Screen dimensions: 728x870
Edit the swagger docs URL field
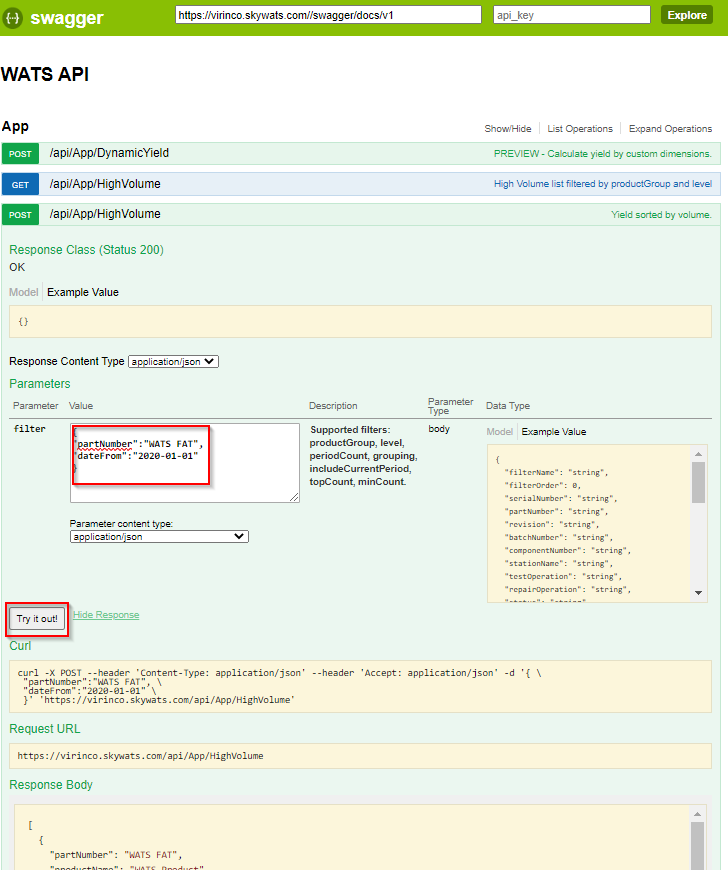[328, 15]
